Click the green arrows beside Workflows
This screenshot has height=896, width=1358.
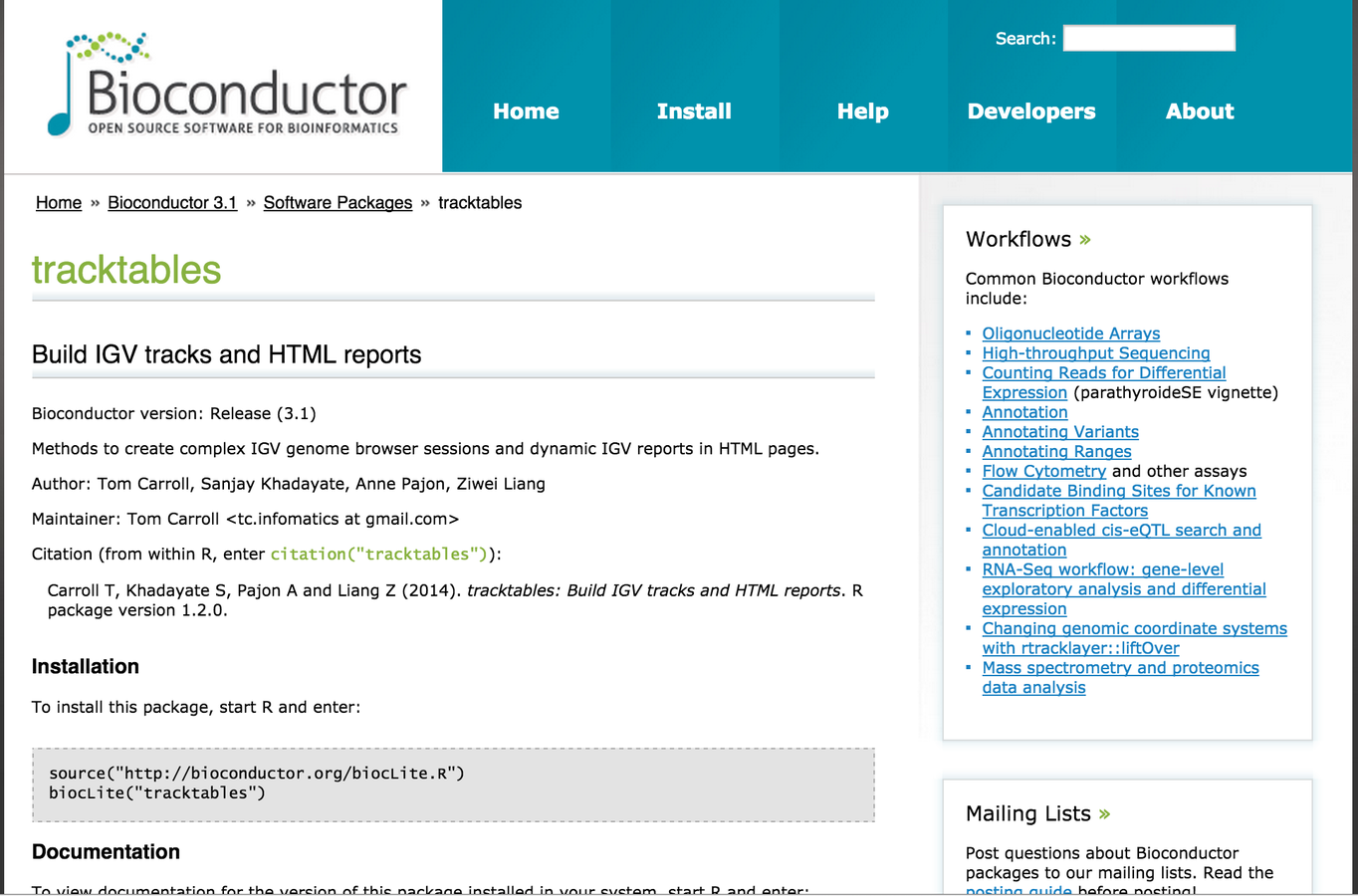click(x=1085, y=240)
